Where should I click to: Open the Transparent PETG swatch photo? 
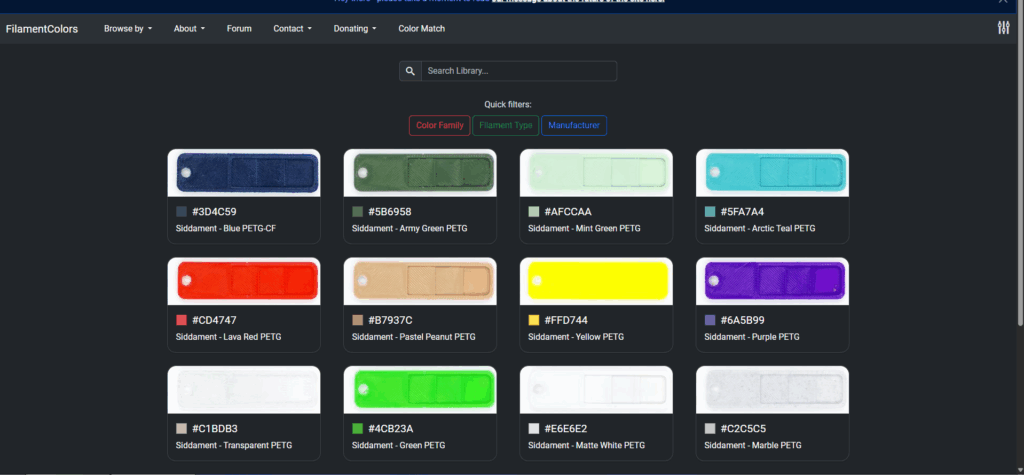click(x=244, y=390)
